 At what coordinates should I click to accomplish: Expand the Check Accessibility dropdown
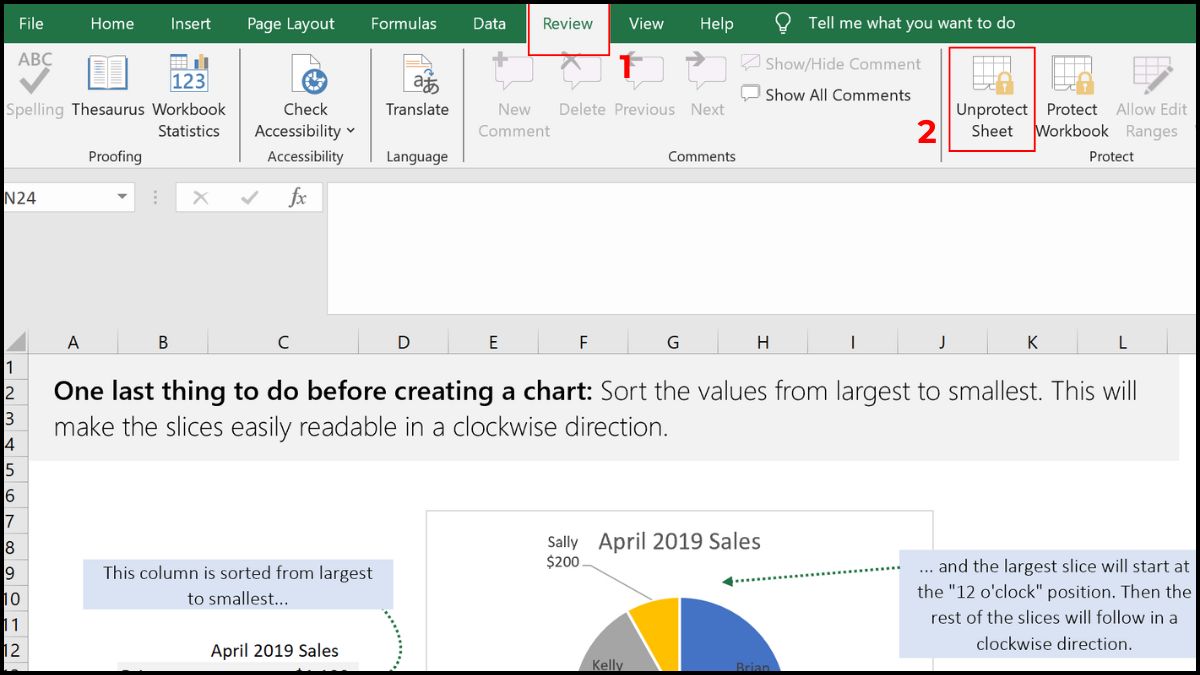click(x=350, y=130)
